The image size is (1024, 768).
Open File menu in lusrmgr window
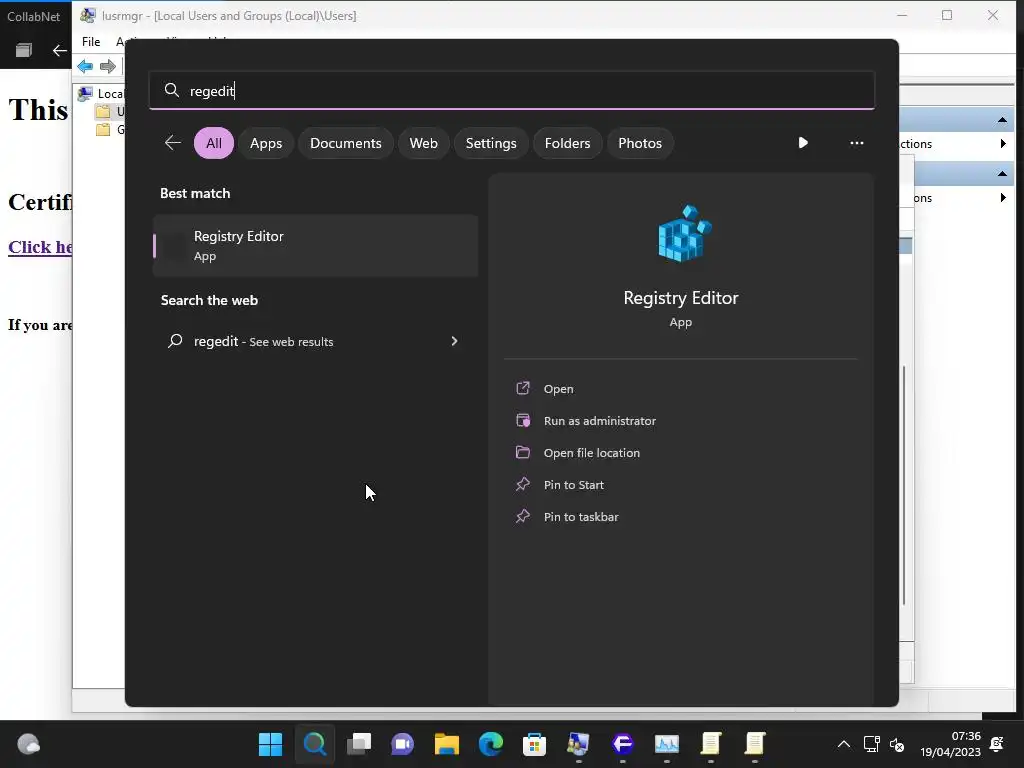click(91, 42)
